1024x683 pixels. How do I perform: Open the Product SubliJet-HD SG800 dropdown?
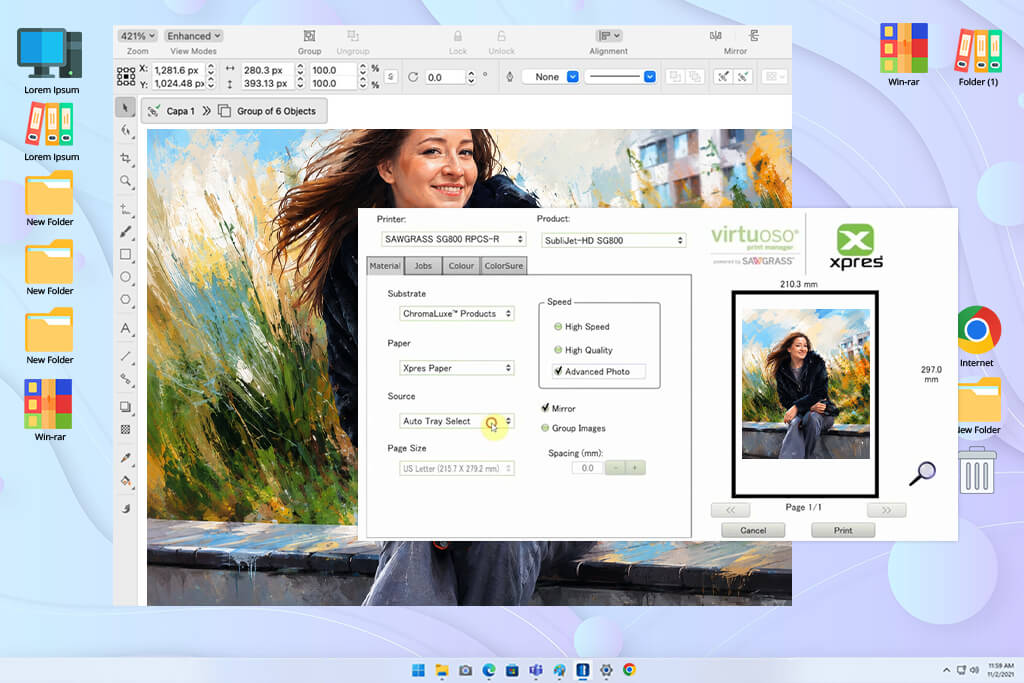tap(613, 240)
